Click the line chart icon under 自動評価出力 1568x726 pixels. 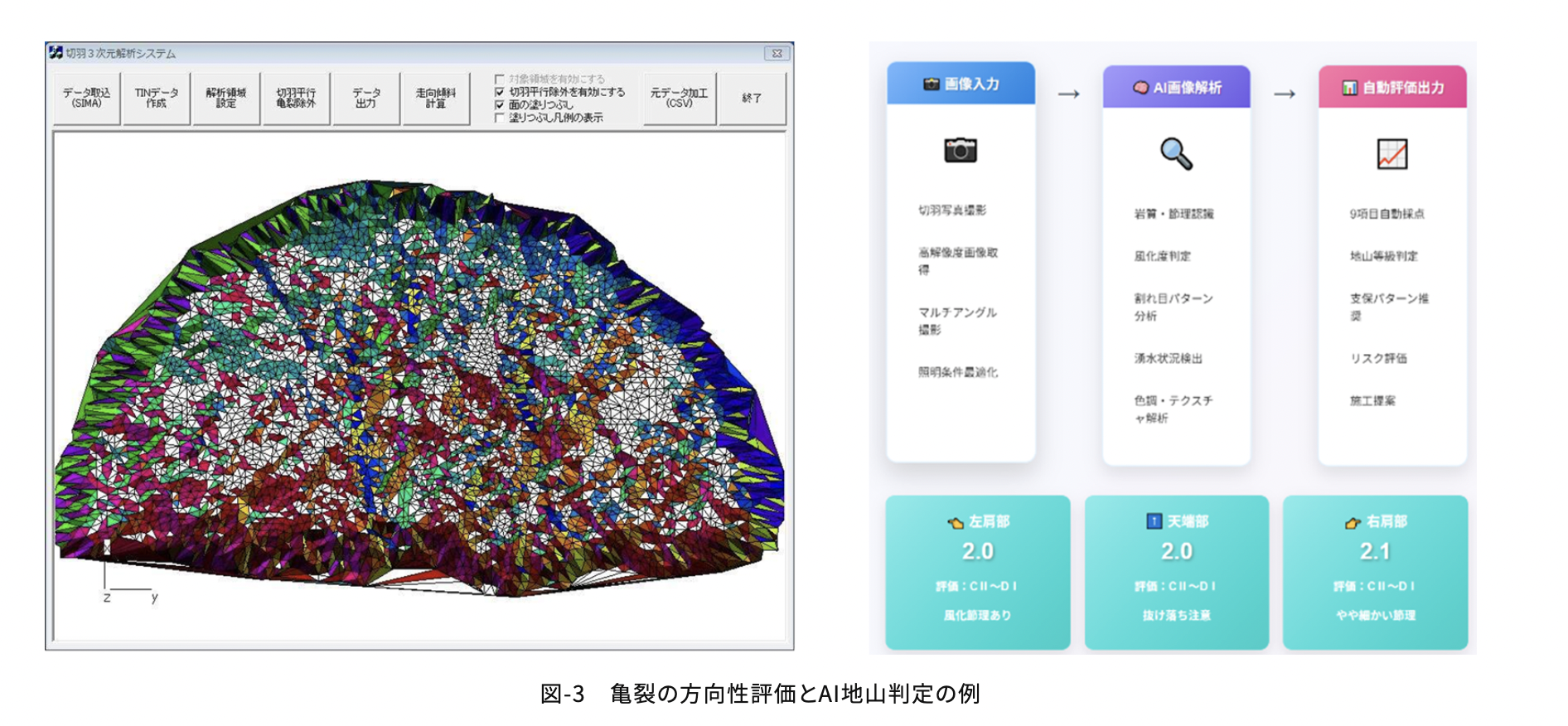pyautogui.click(x=1391, y=154)
